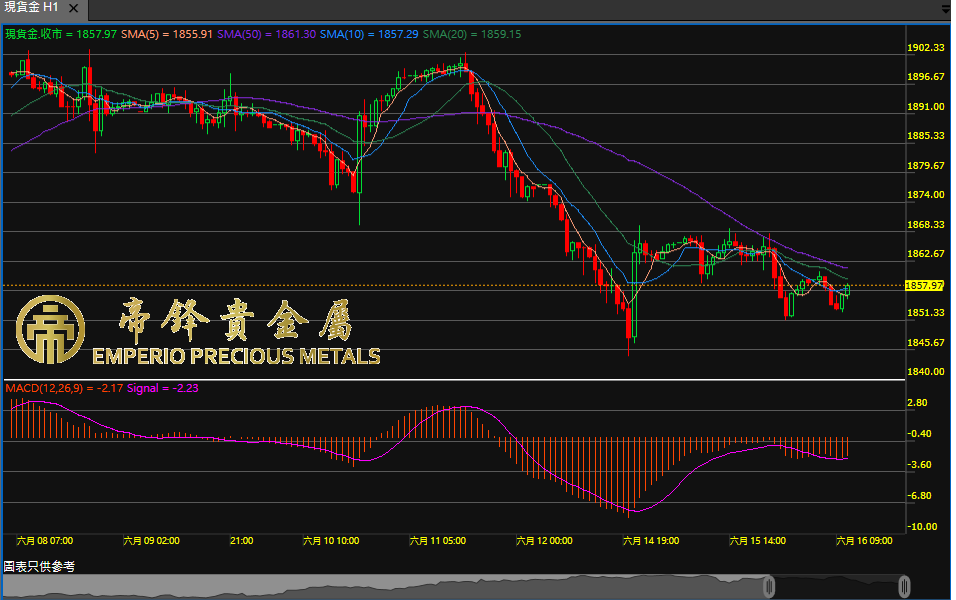Click the 六月 14 19:00 time axis label
Image resolution: width=956 pixels, height=600 pixels.
(x=650, y=540)
